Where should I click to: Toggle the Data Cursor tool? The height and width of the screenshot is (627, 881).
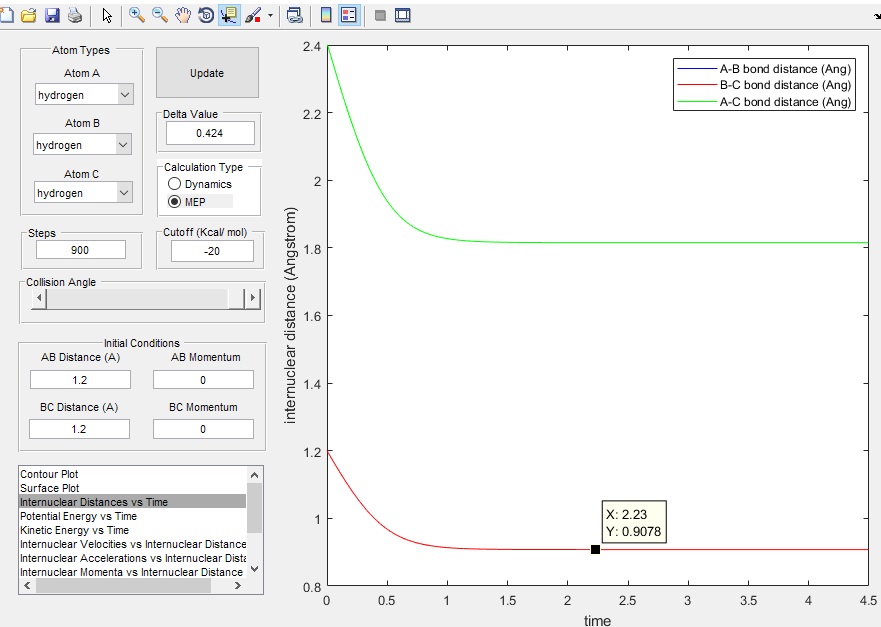tap(229, 15)
